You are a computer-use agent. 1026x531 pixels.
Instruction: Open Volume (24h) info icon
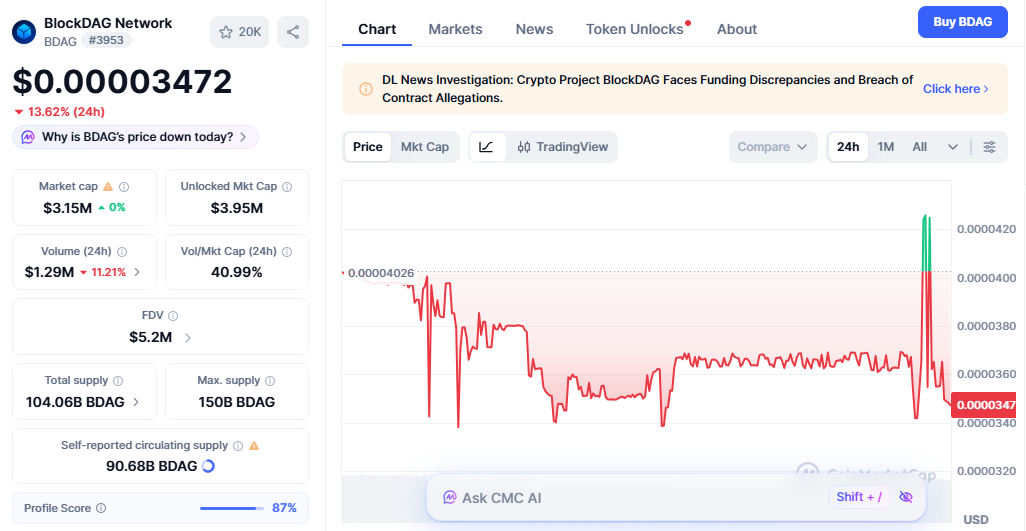[x=122, y=252]
